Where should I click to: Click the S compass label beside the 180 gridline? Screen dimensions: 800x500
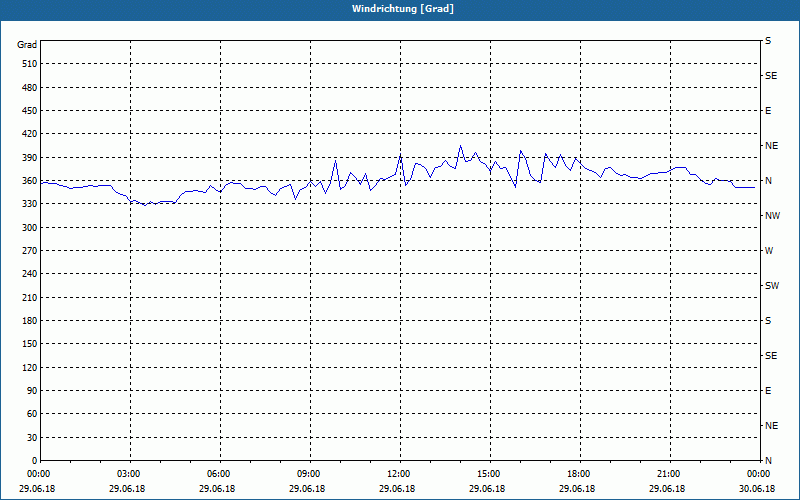pos(768,321)
